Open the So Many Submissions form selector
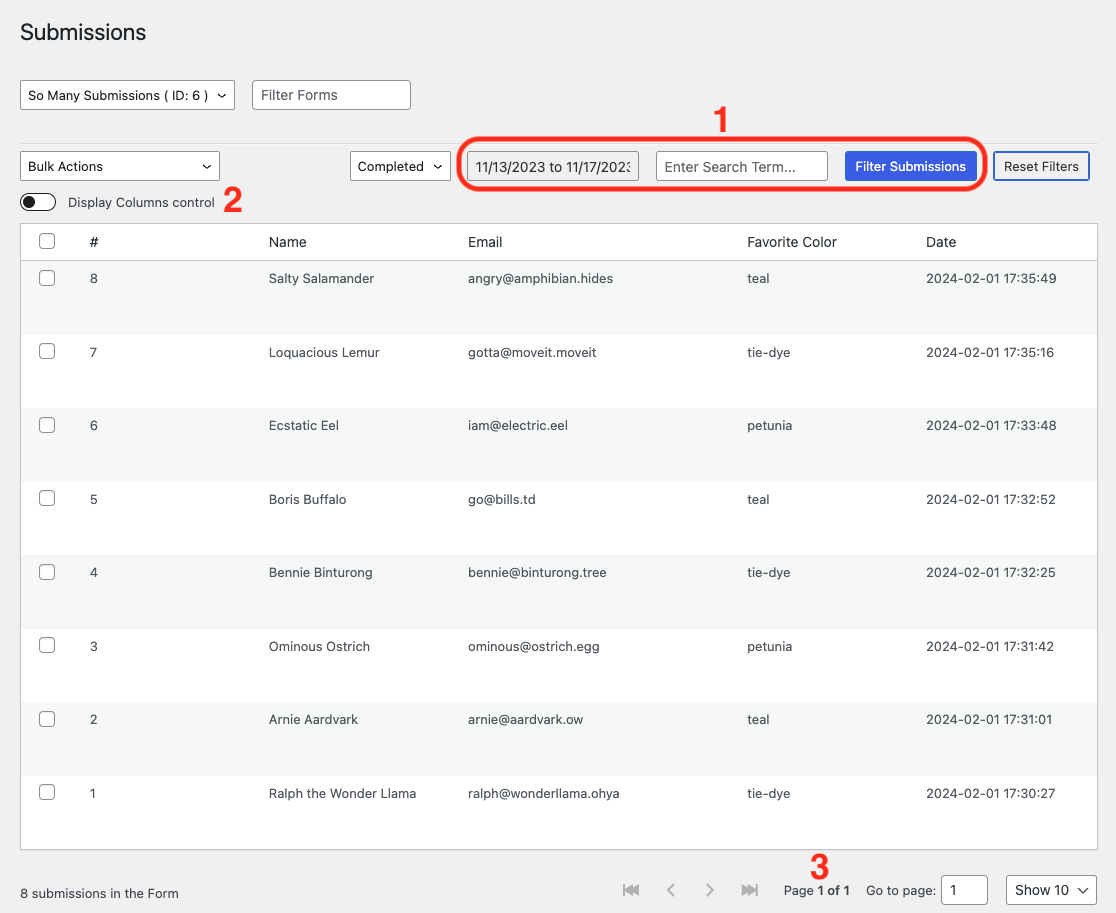This screenshot has height=913, width=1116. click(127, 95)
